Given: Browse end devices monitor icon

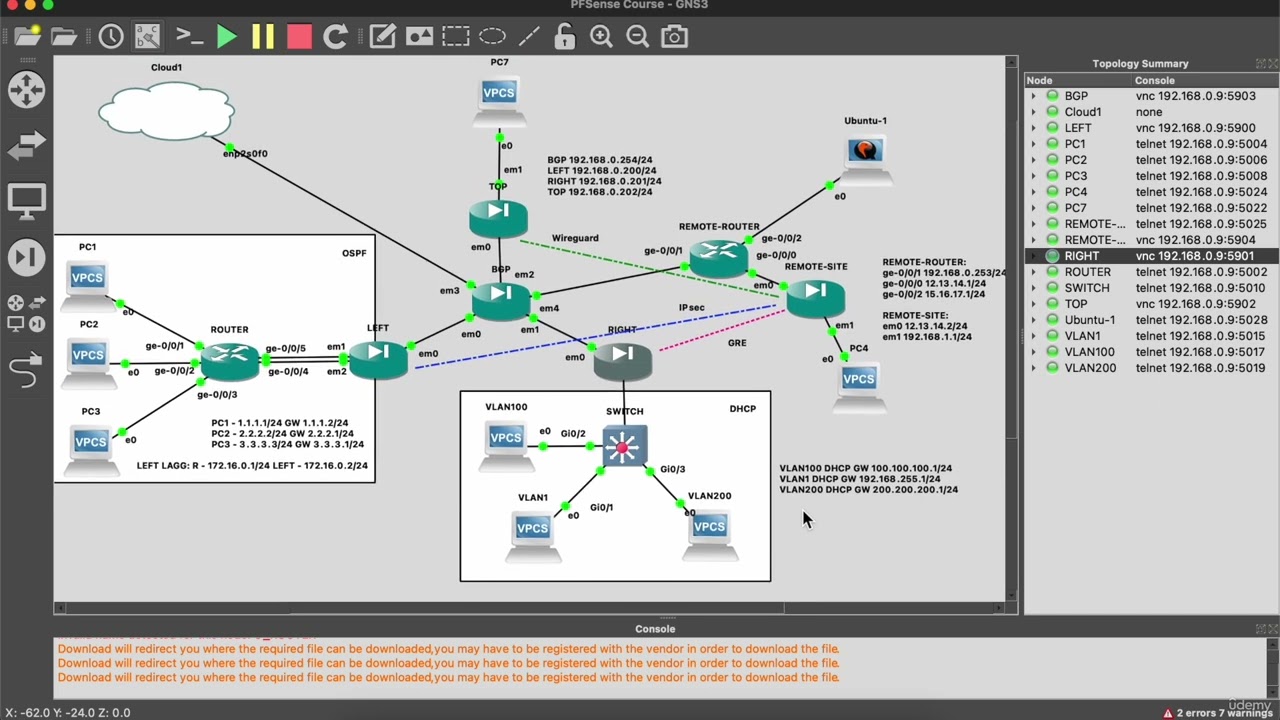Looking at the screenshot, I should click(x=26, y=202).
